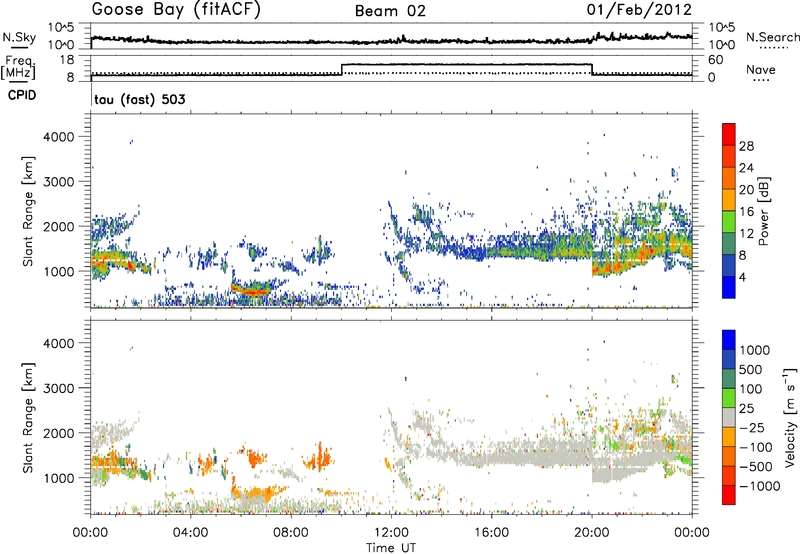Screen dimensions: 800x554
Task: Click the '04:00' time tick label
Action: click(190, 533)
